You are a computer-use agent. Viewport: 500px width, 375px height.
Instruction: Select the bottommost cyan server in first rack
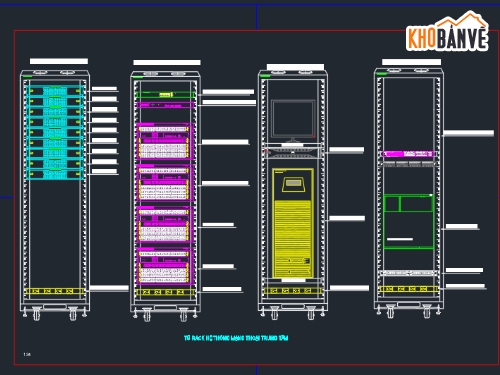coord(55,174)
